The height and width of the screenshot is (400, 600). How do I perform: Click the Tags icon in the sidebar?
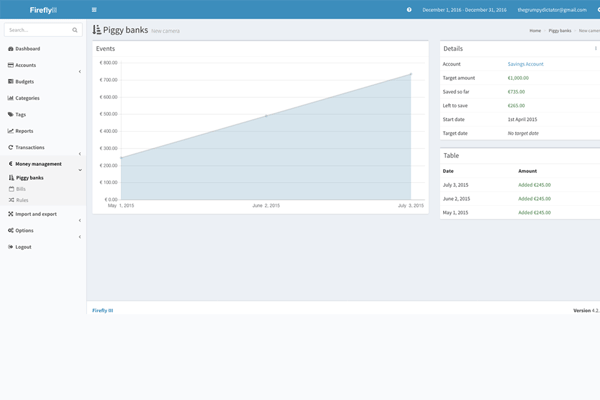tap(11, 114)
